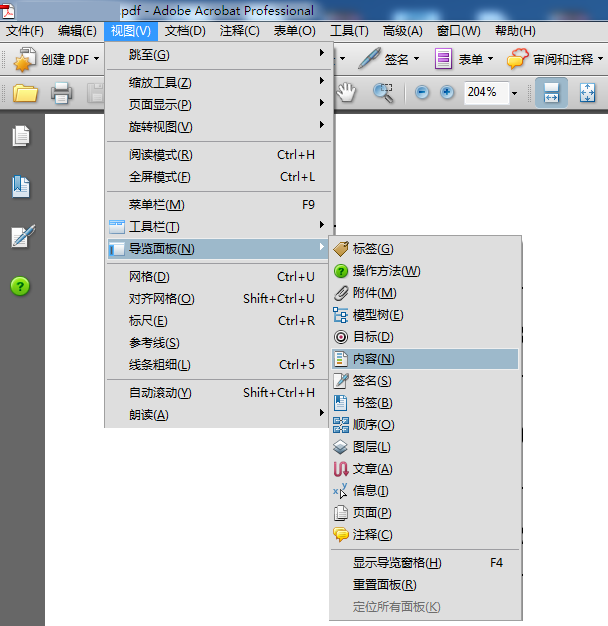Click the article thread icon beside 文章(A)
Viewport: 608px width, 626px height.
(341, 469)
